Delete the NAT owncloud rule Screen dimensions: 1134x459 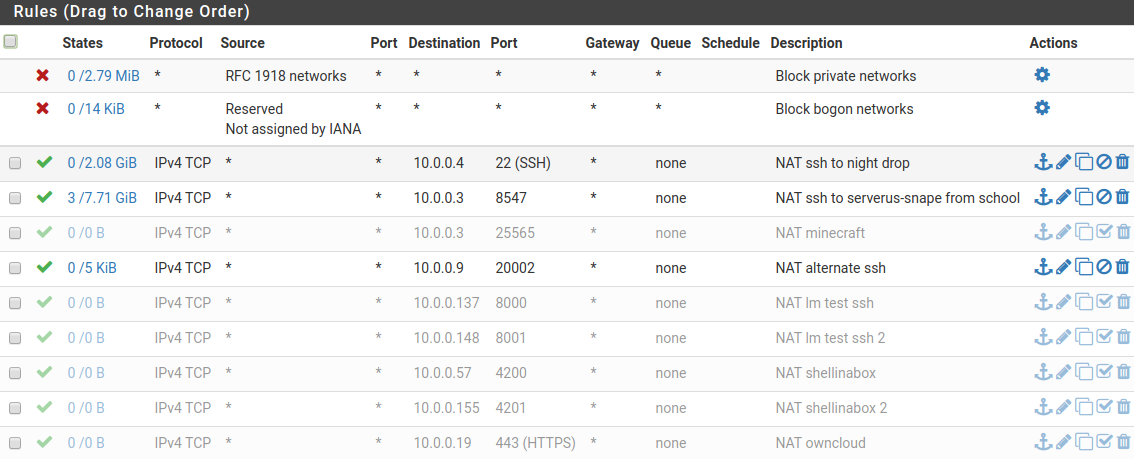coord(1122,441)
